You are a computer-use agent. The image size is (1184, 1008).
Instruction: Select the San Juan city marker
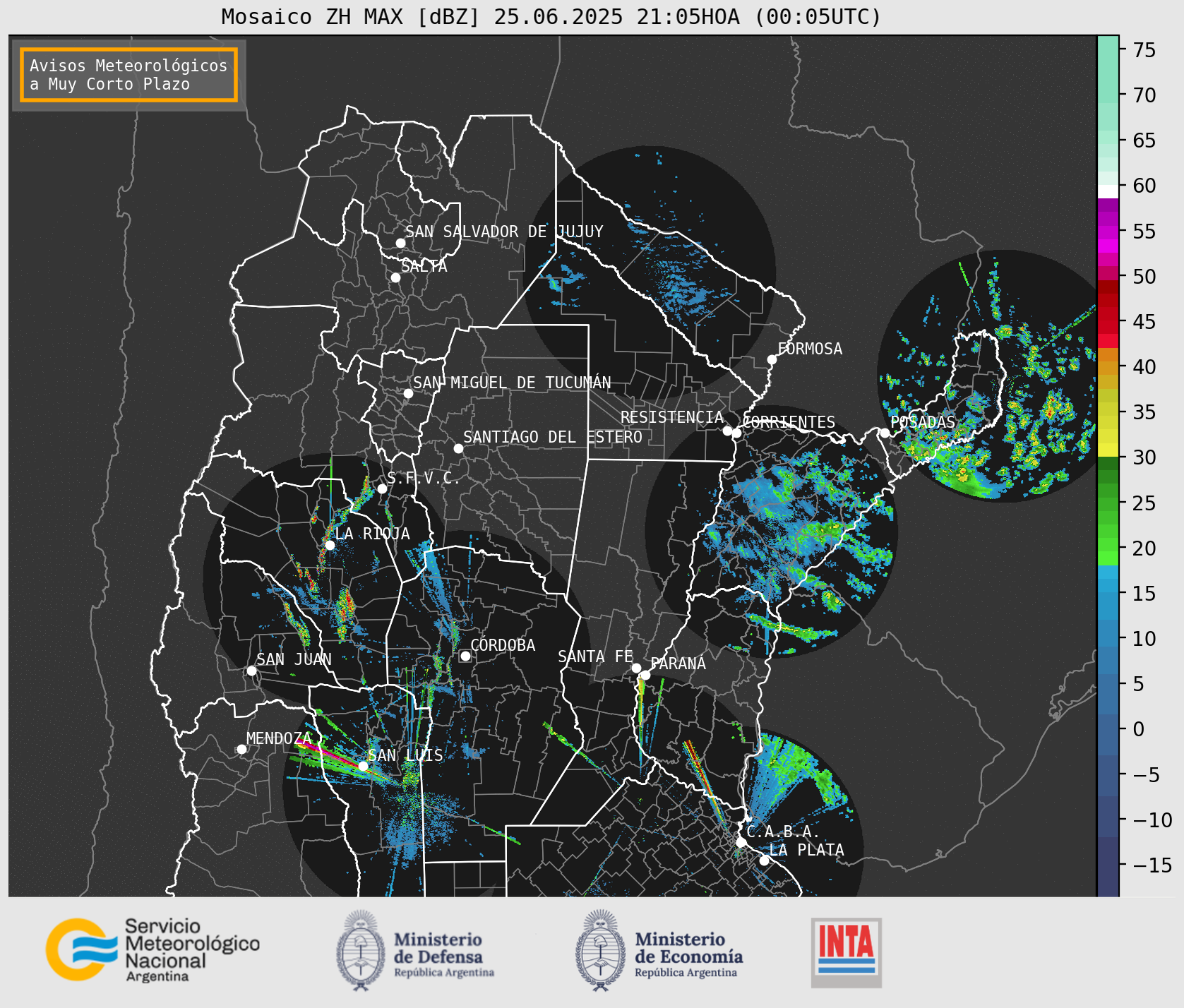click(x=251, y=671)
